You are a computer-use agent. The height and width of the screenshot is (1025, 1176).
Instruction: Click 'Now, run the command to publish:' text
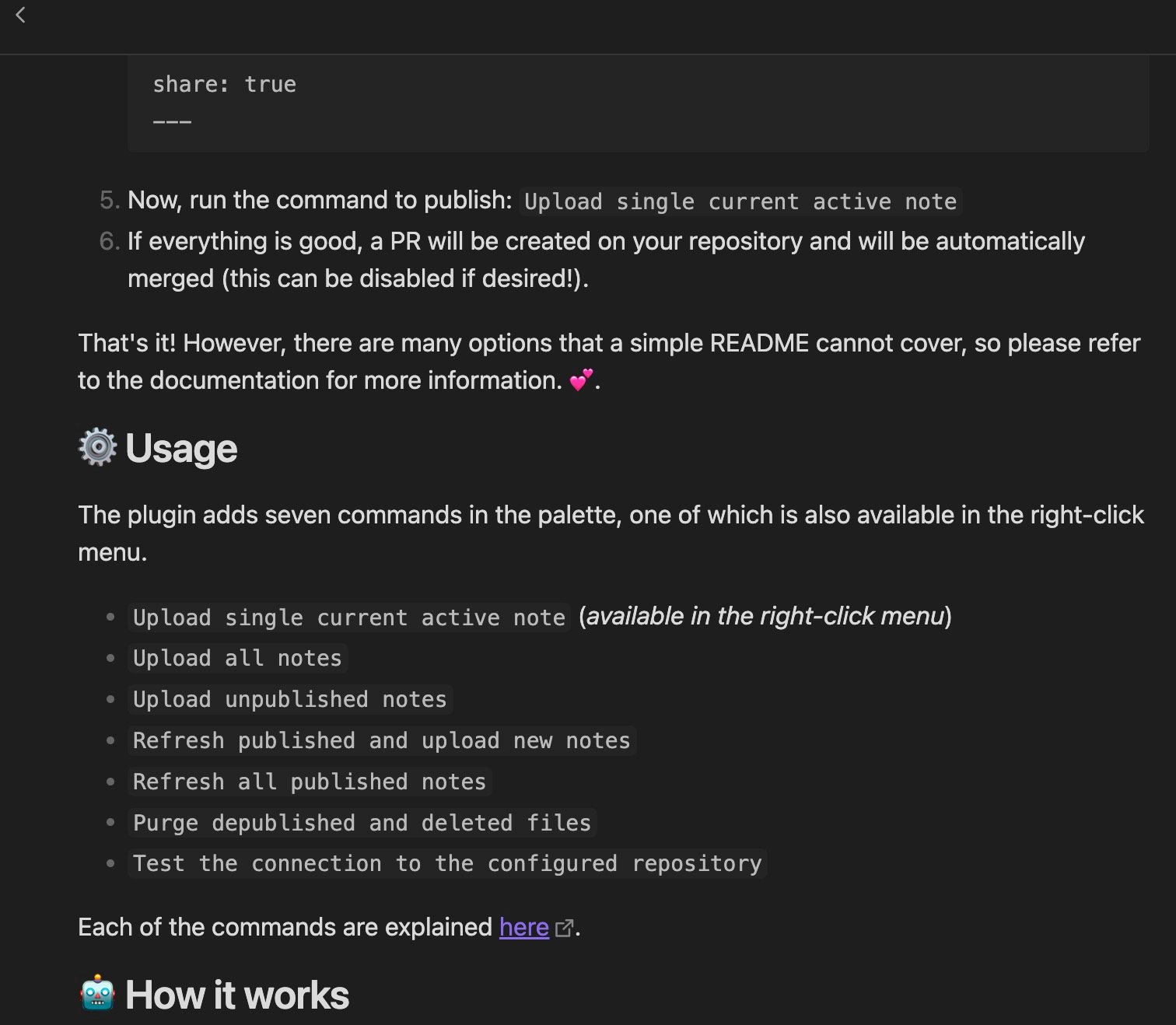(x=320, y=200)
